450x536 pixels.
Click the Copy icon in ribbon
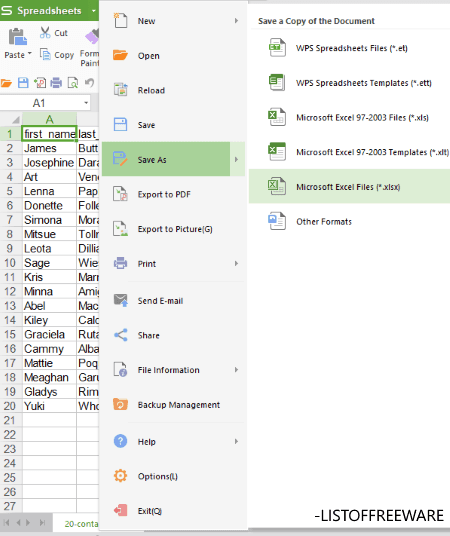pos(45,54)
